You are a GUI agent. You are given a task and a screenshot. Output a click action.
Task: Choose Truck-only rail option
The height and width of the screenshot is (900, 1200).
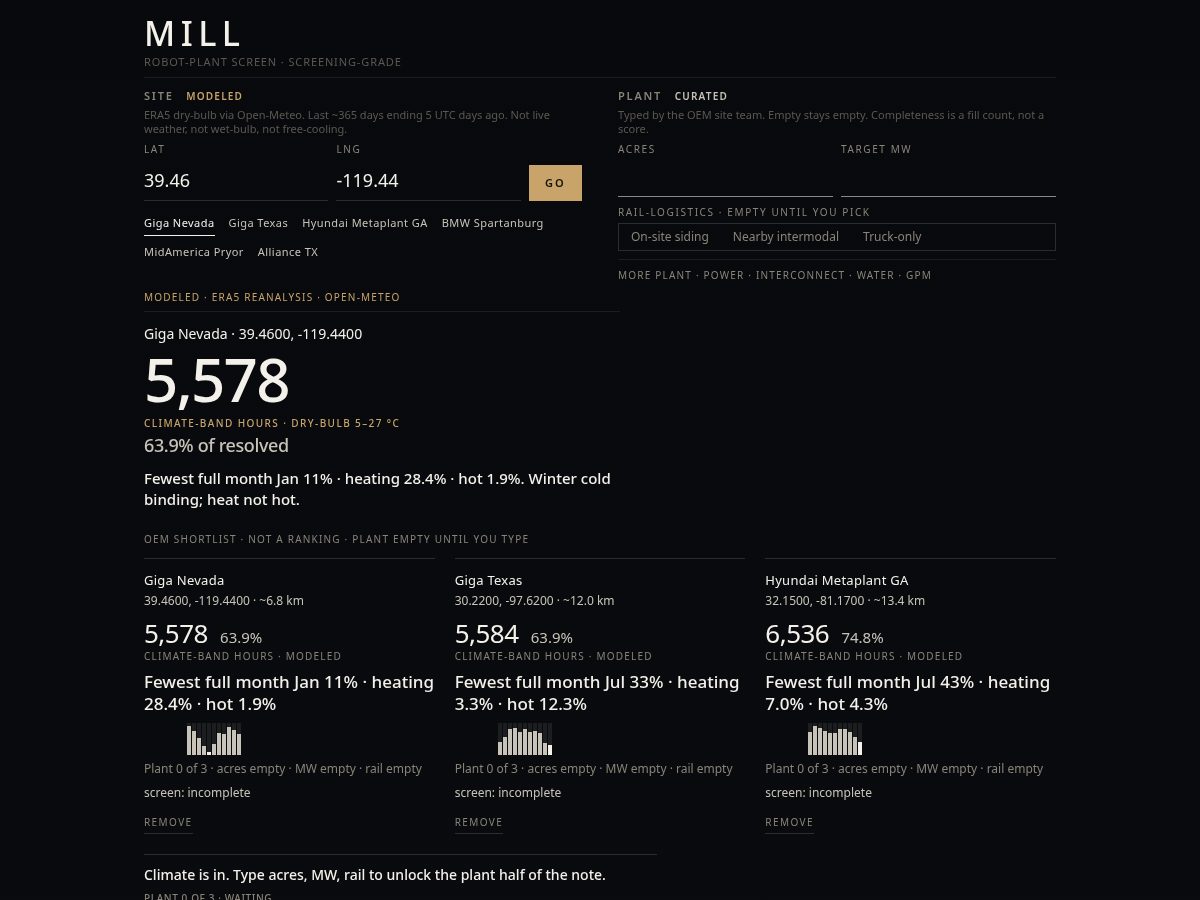(892, 237)
